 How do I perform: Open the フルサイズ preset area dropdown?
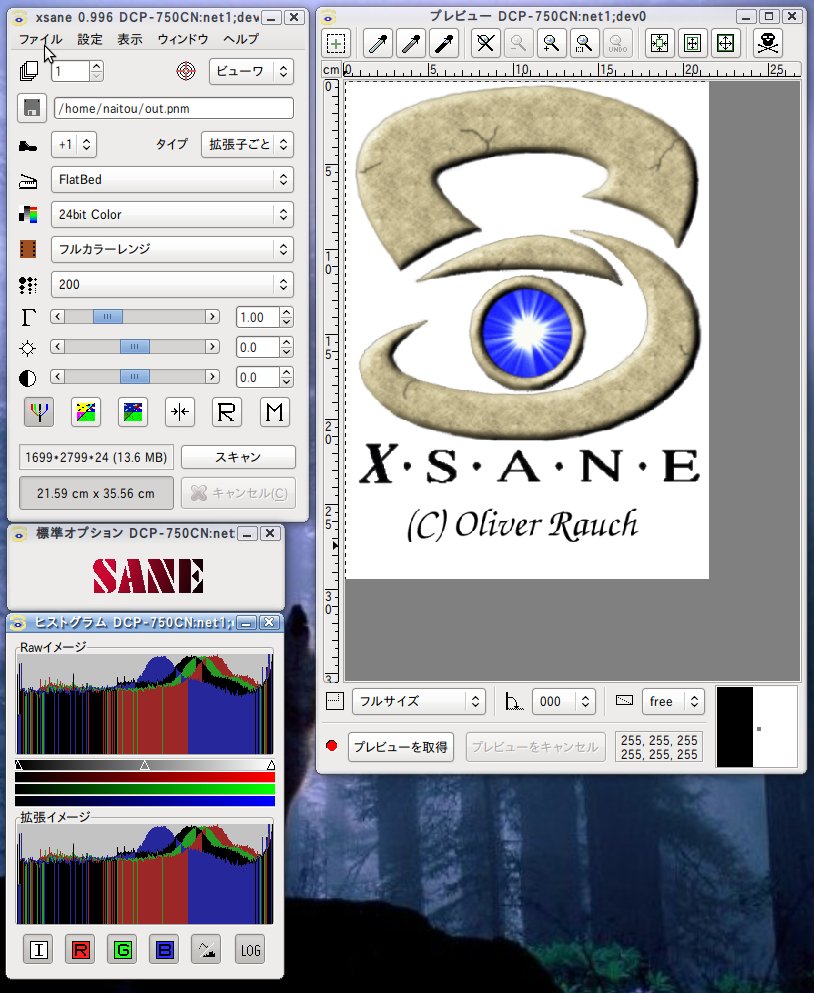point(419,702)
